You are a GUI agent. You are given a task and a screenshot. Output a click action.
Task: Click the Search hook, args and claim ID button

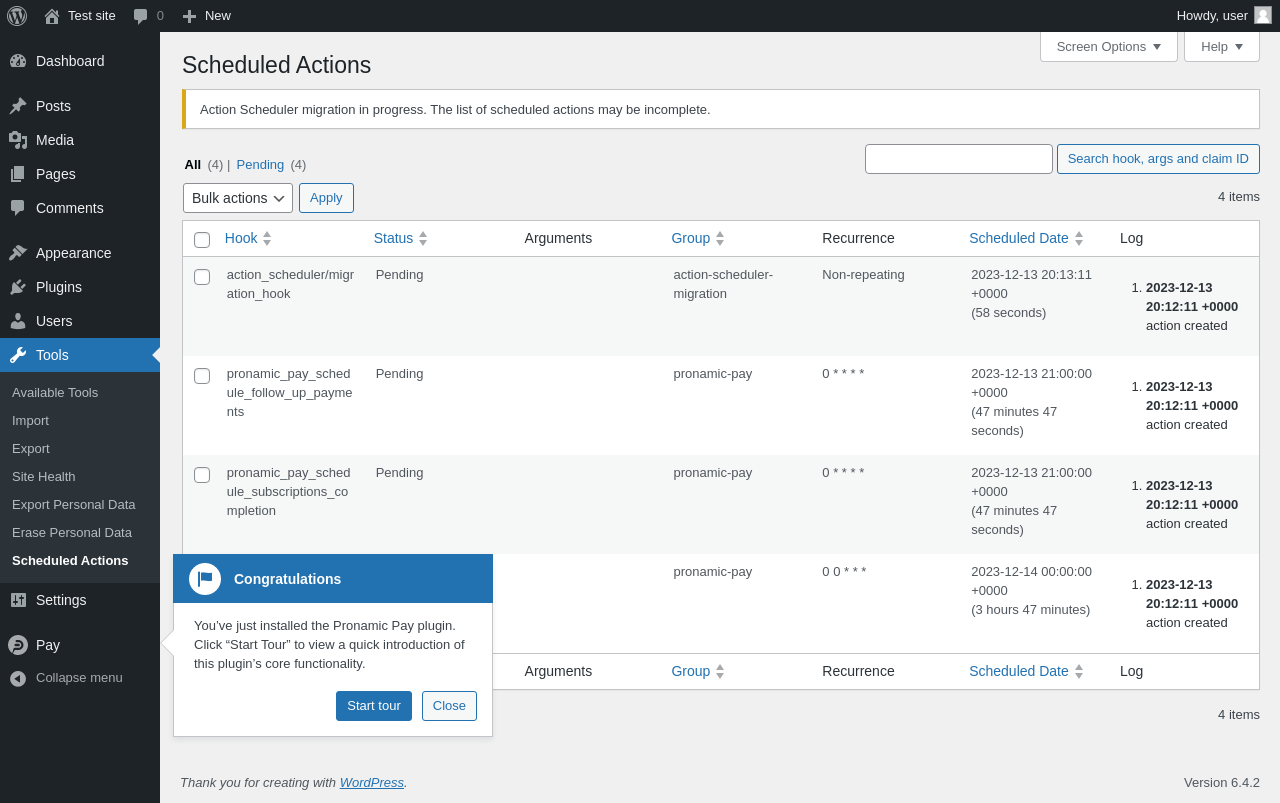pos(1158,159)
